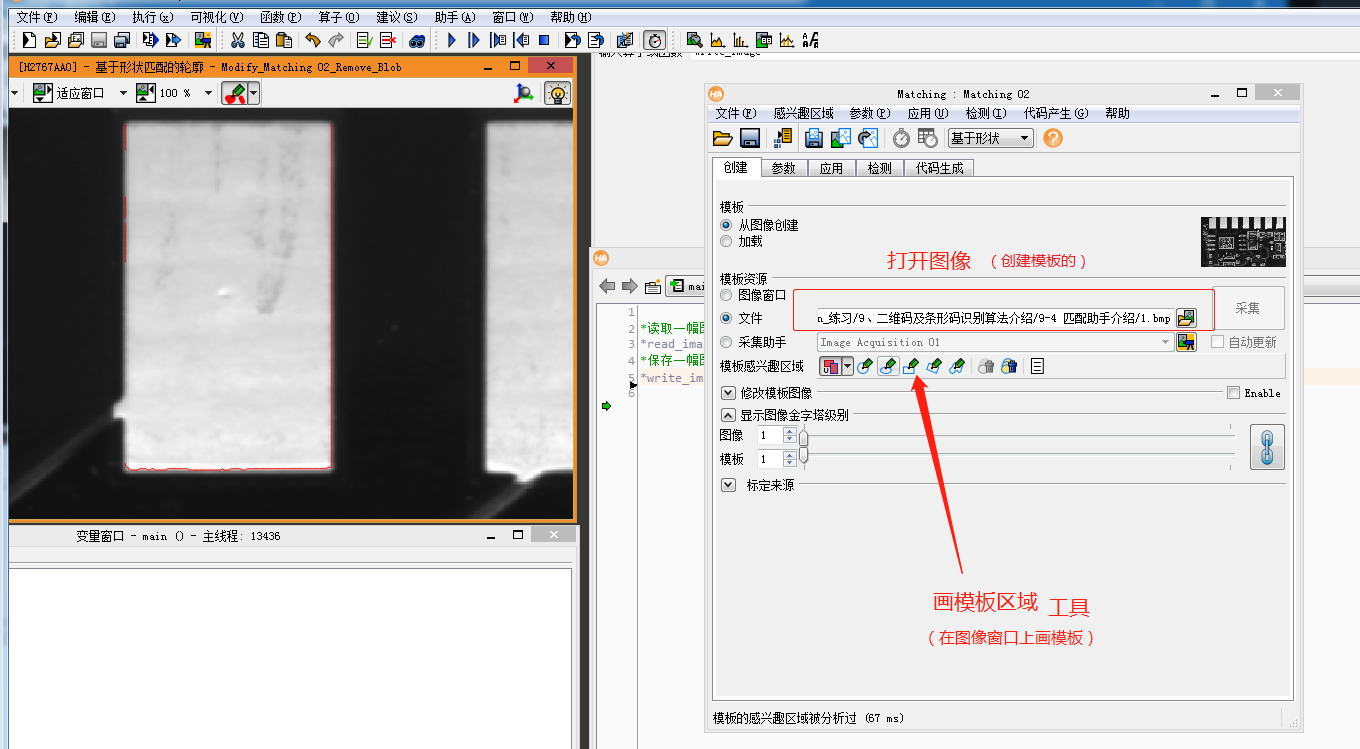Open help via the orange question mark
This screenshot has height=749, width=1360.
click(x=1052, y=138)
